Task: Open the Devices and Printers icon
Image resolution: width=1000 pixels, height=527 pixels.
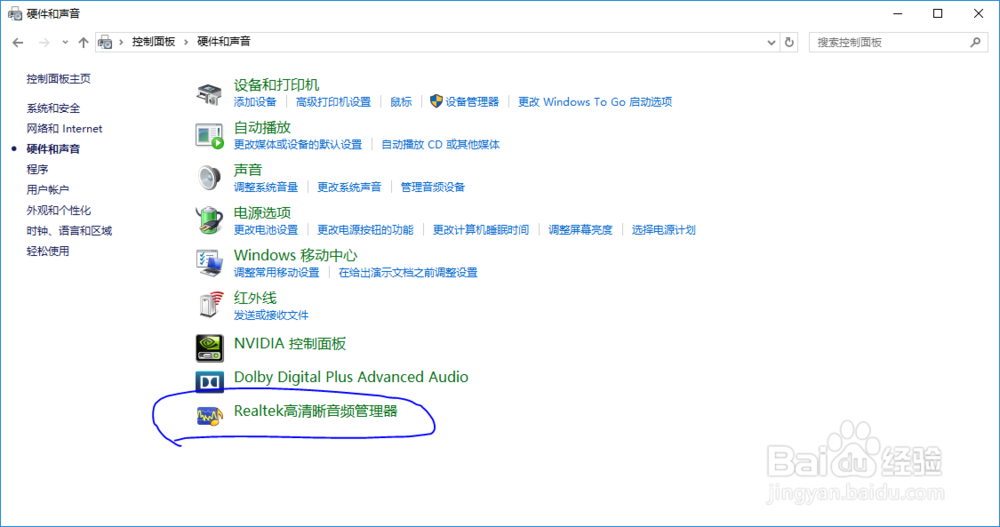Action: coord(209,94)
